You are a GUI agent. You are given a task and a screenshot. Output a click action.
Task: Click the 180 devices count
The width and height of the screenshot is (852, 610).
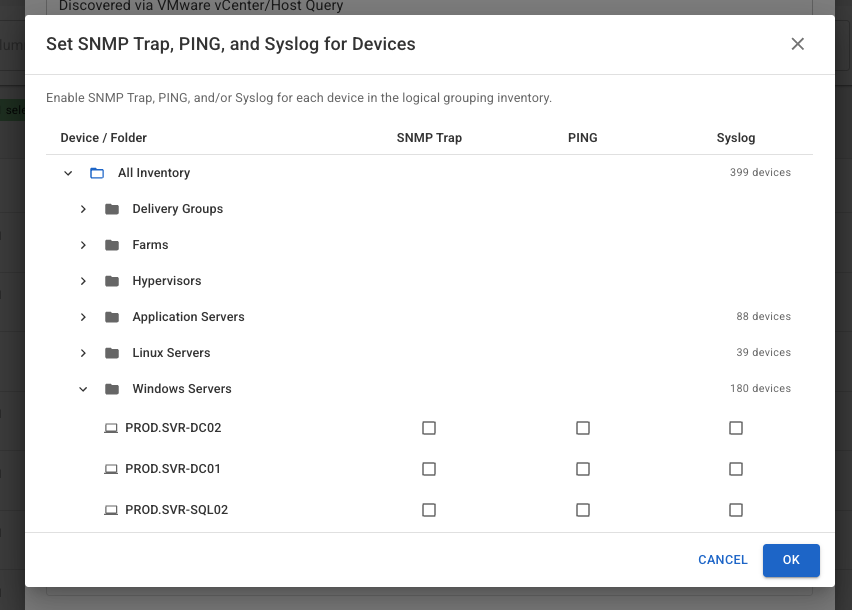click(x=760, y=388)
